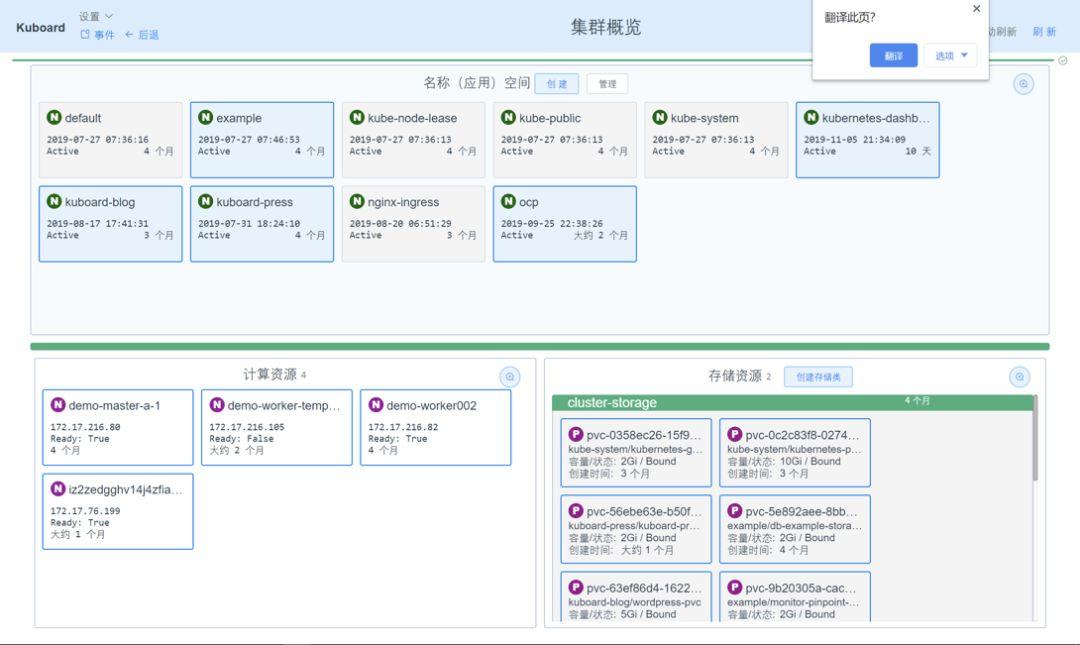
Task: Click the 创建存储类 storage class button
Action: [820, 377]
